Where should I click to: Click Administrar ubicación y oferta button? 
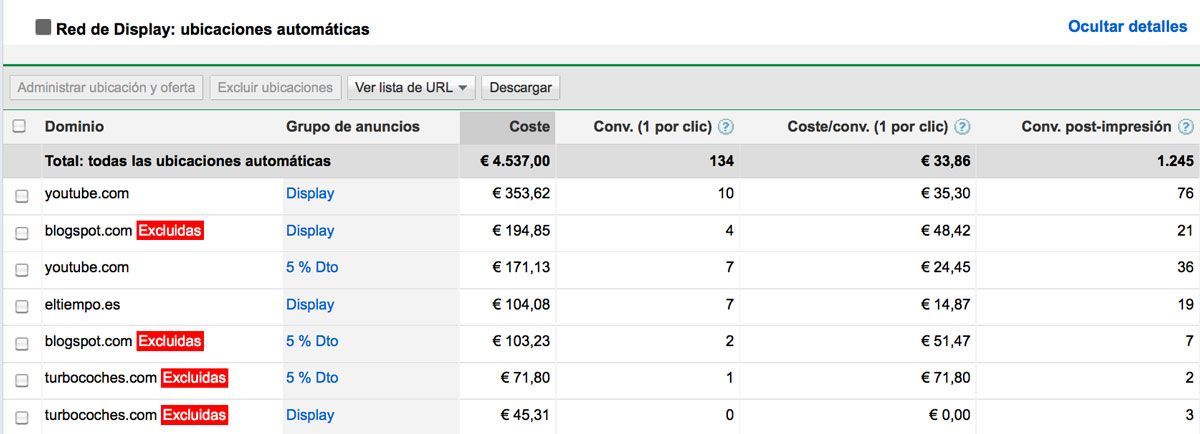click(106, 88)
